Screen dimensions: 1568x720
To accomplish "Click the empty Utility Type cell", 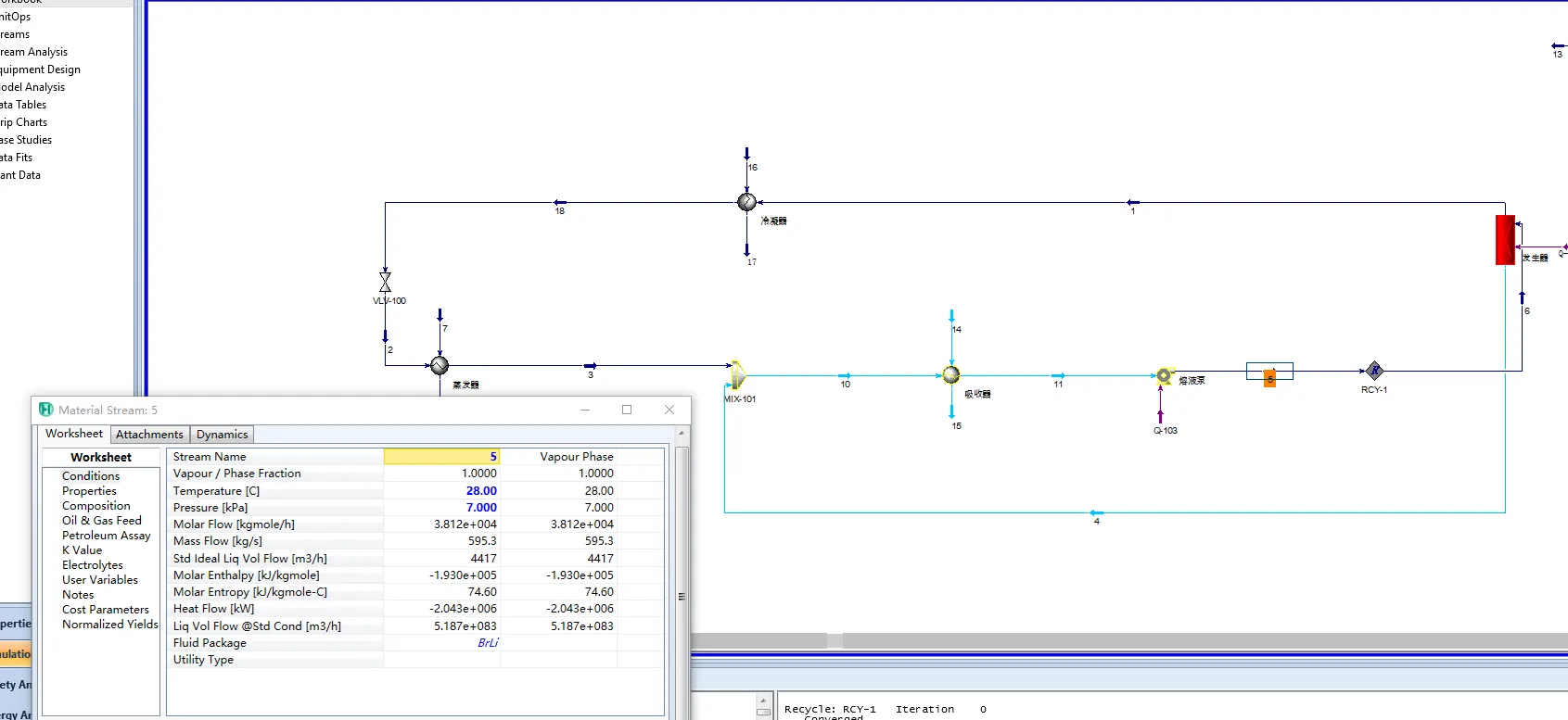I will (442, 659).
